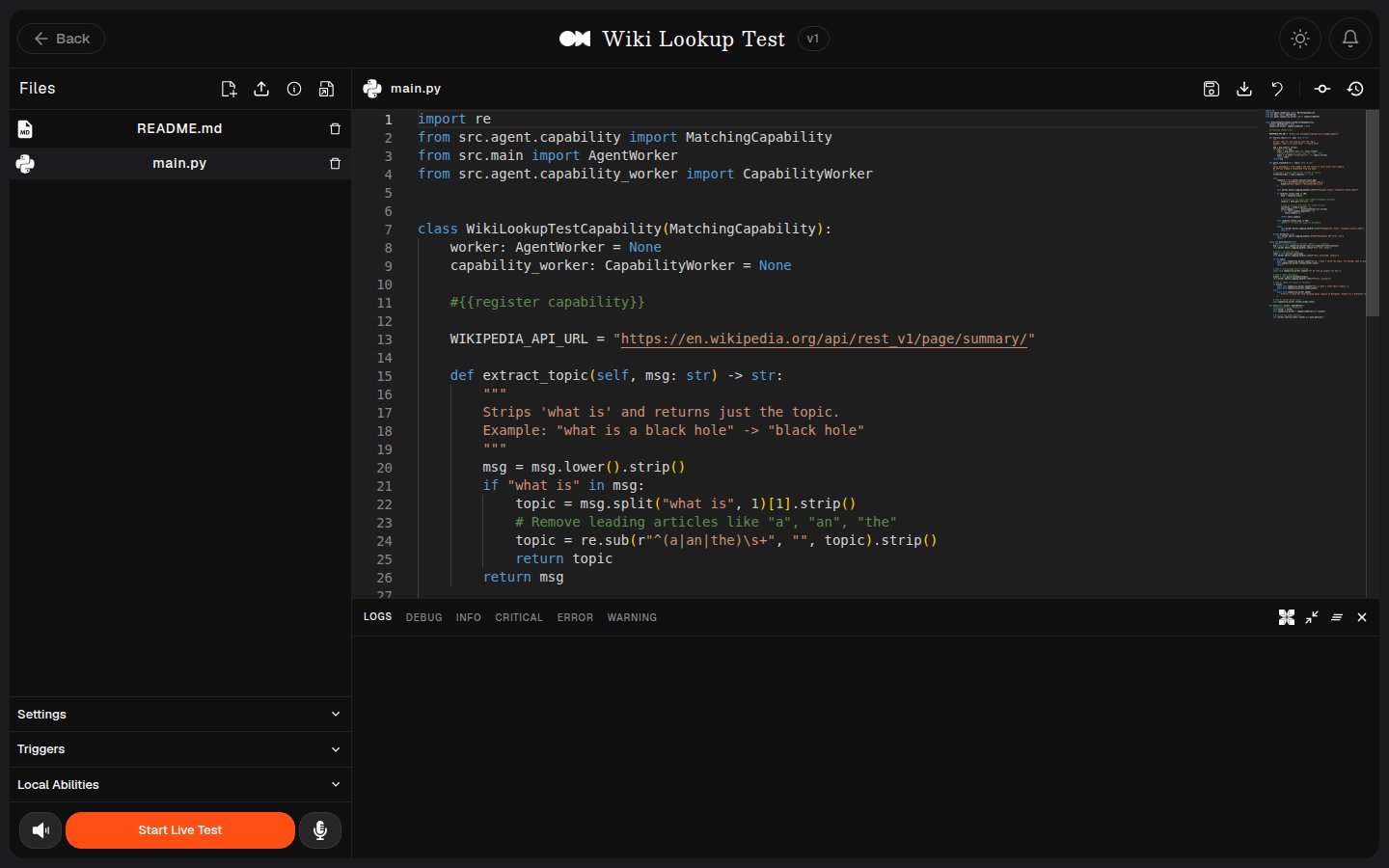
Task: Filter logs by CRITICAL
Action: pyautogui.click(x=519, y=617)
